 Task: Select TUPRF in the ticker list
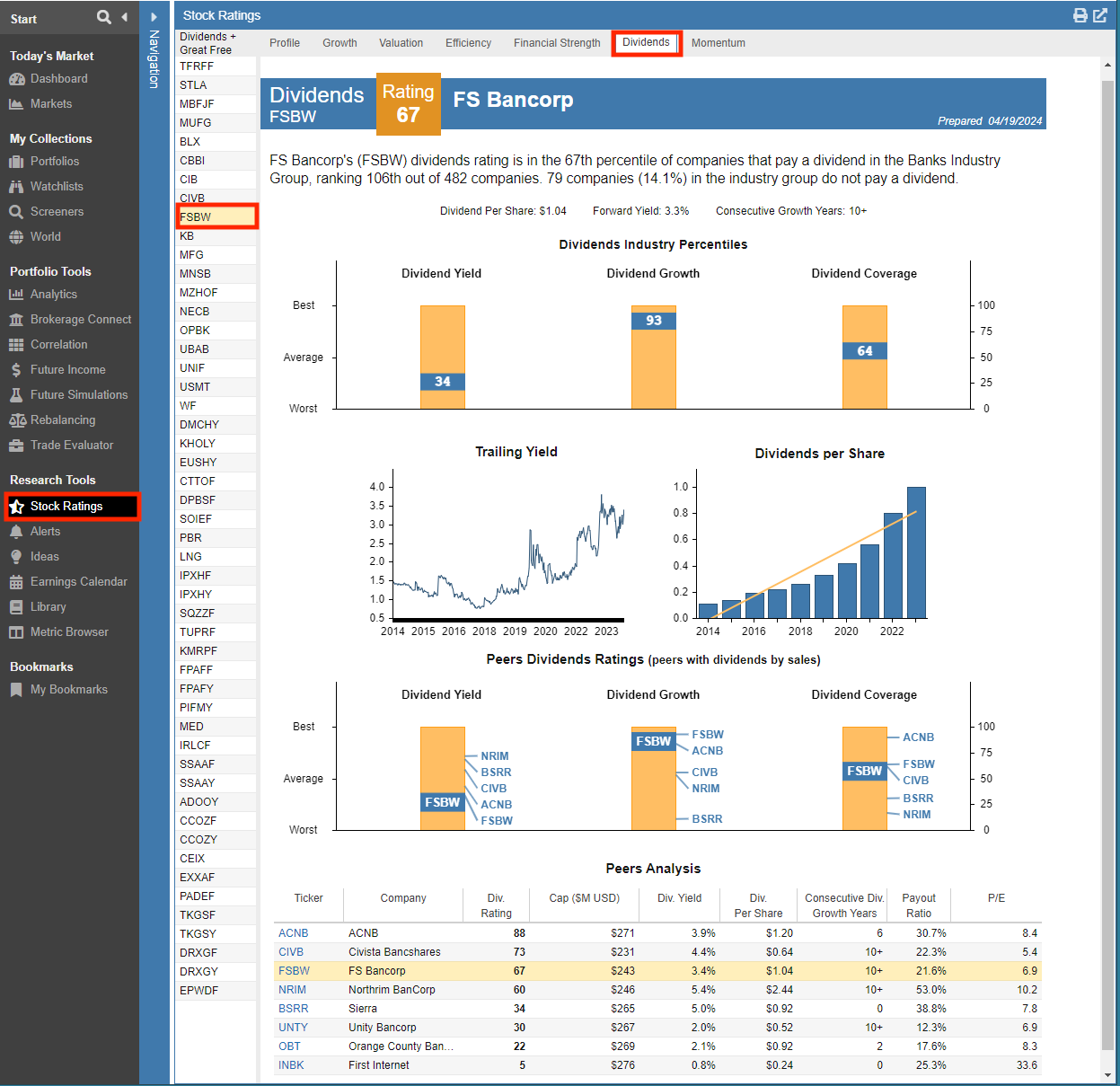(x=216, y=632)
